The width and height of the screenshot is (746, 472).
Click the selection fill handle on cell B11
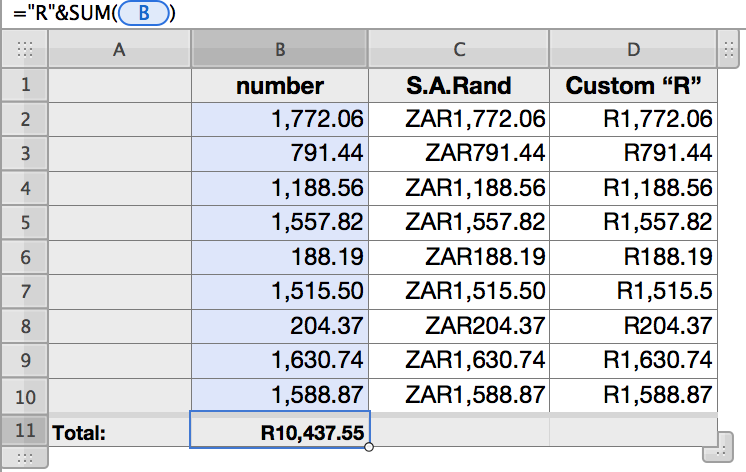(370, 447)
